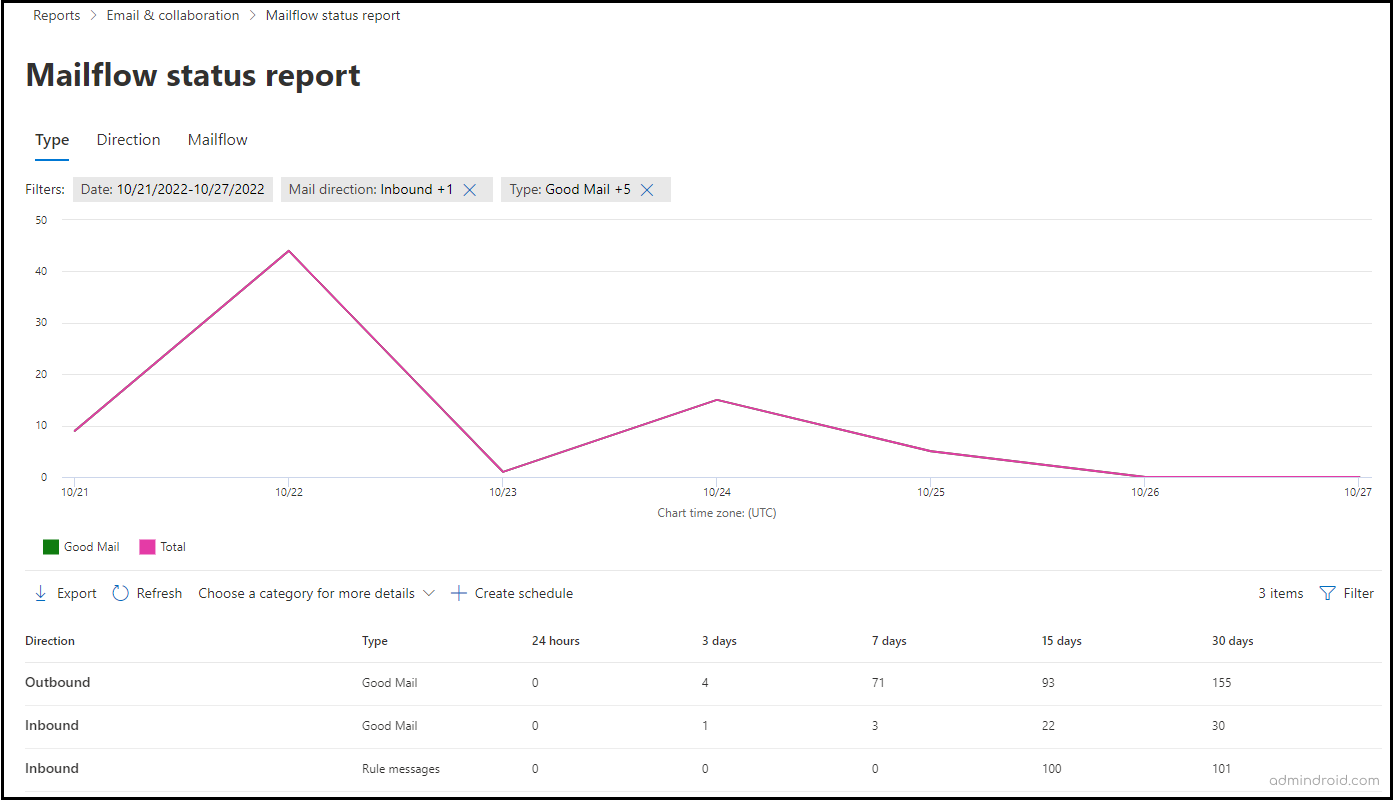
Task: Remove the Mail direction Inbound filter
Action: [470, 189]
